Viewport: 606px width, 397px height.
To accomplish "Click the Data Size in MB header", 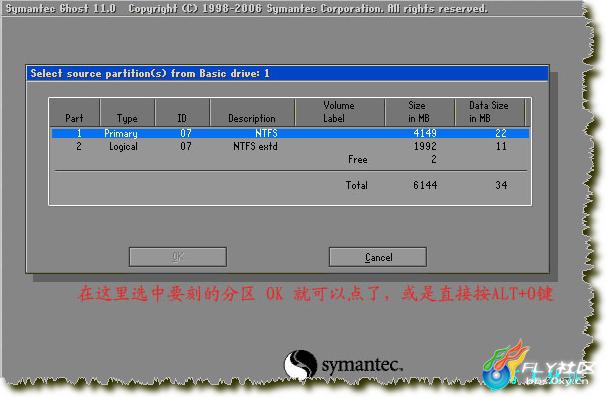I will (x=490, y=112).
